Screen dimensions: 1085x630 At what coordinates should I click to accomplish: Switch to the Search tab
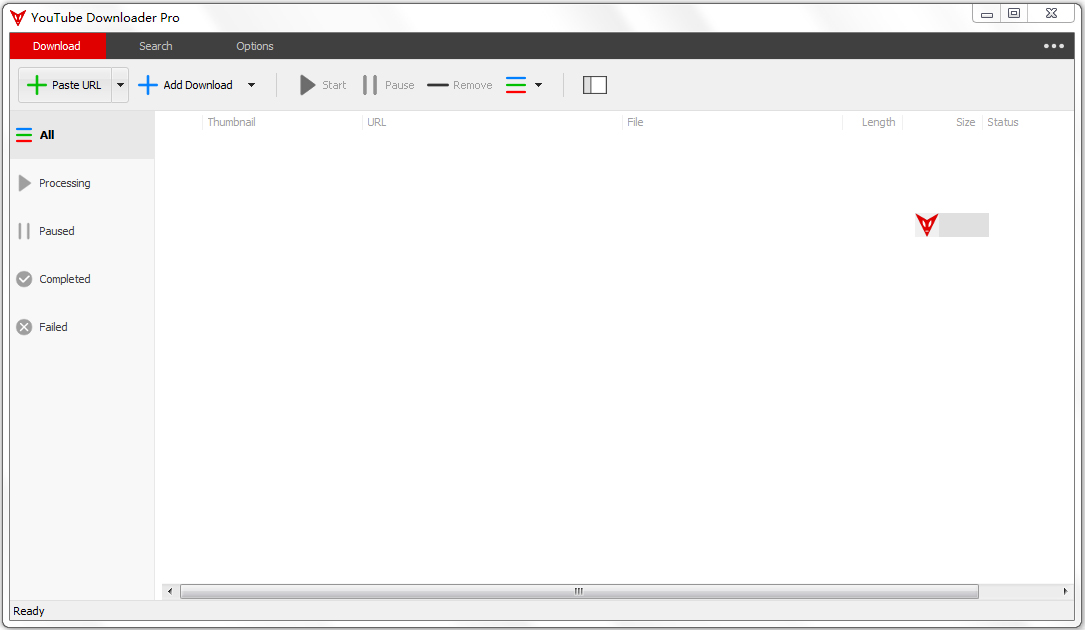155,46
